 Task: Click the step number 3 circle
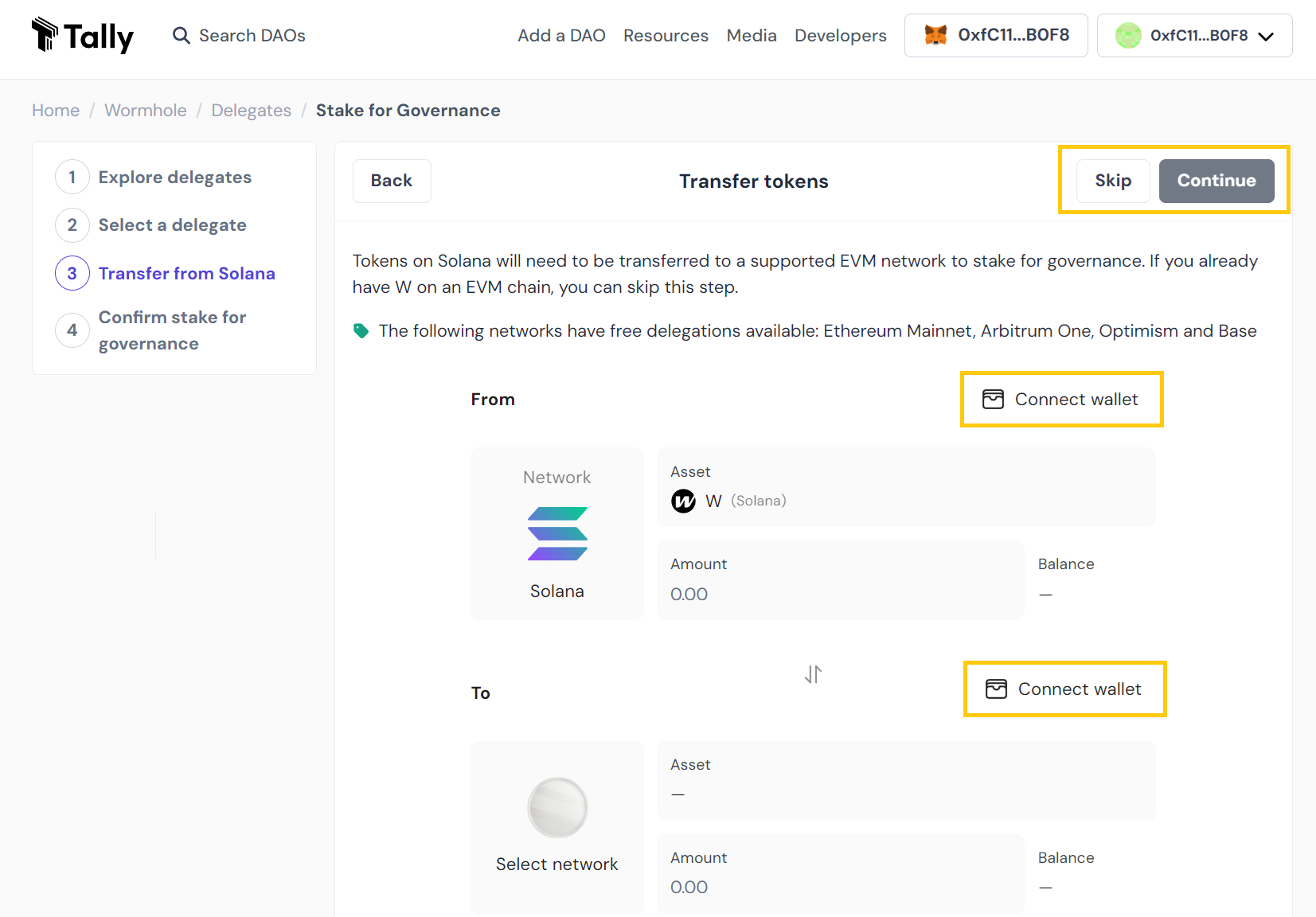coord(72,273)
